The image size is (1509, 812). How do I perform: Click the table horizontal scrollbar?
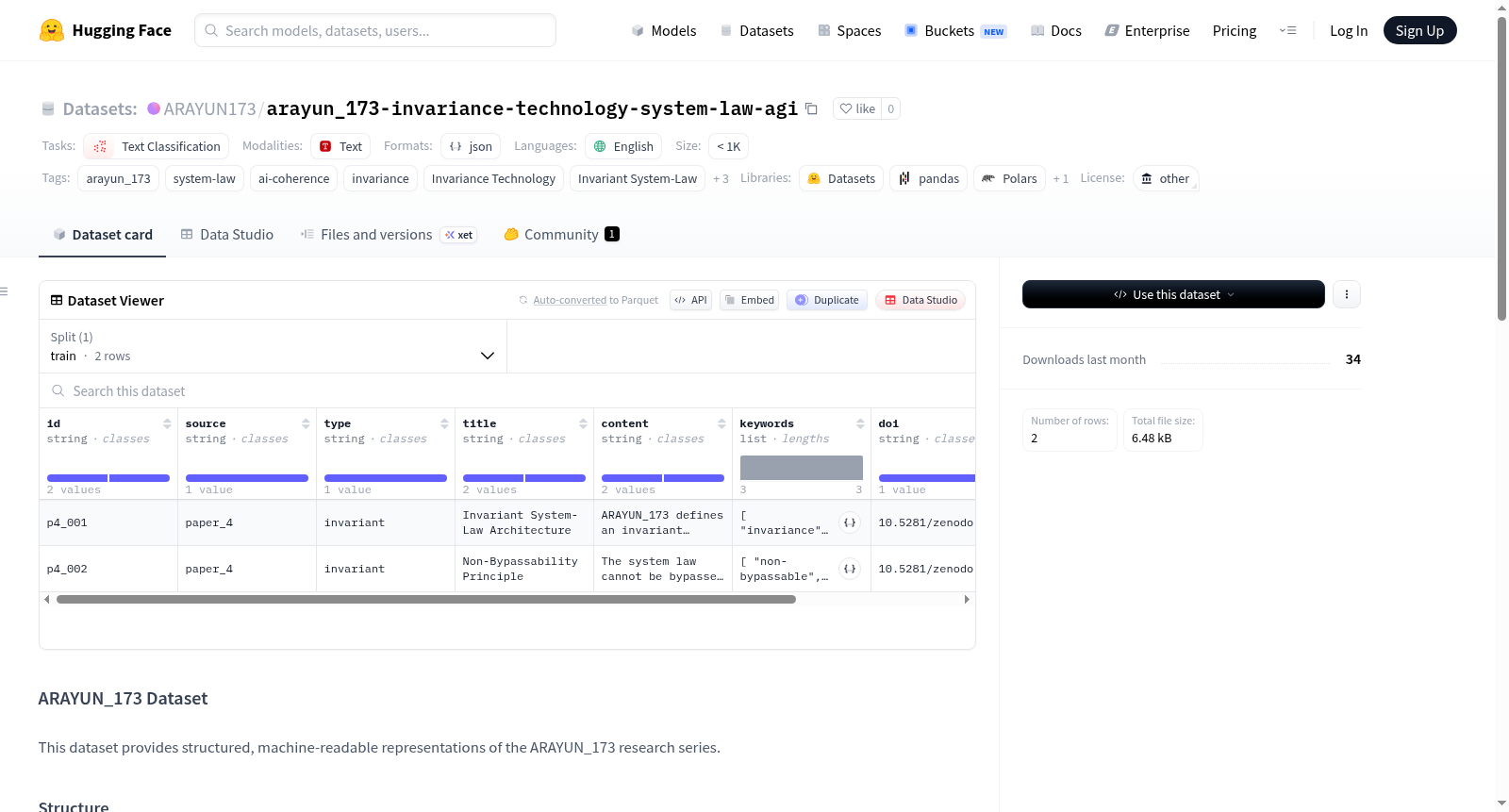426,599
